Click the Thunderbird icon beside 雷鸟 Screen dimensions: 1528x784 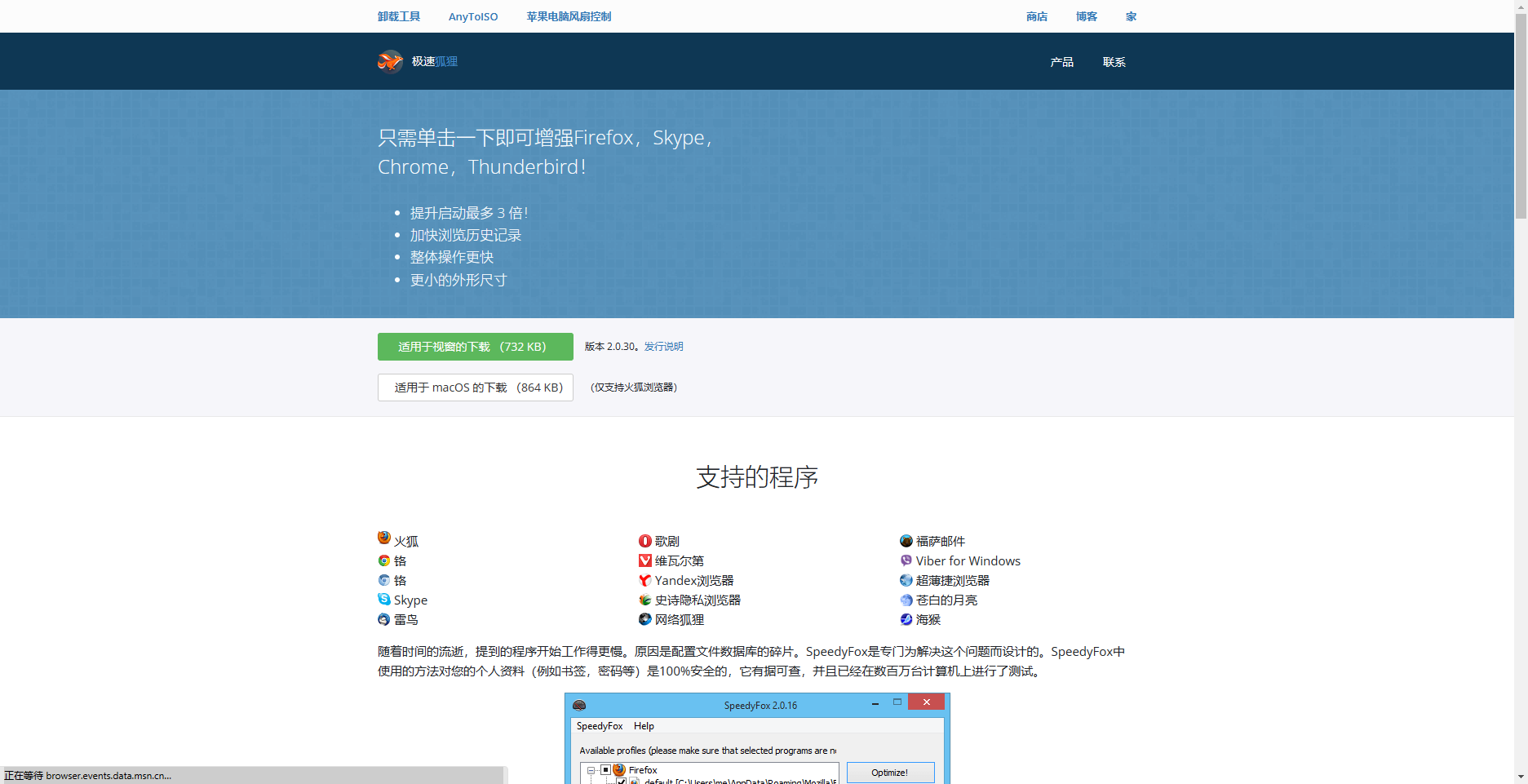[384, 619]
